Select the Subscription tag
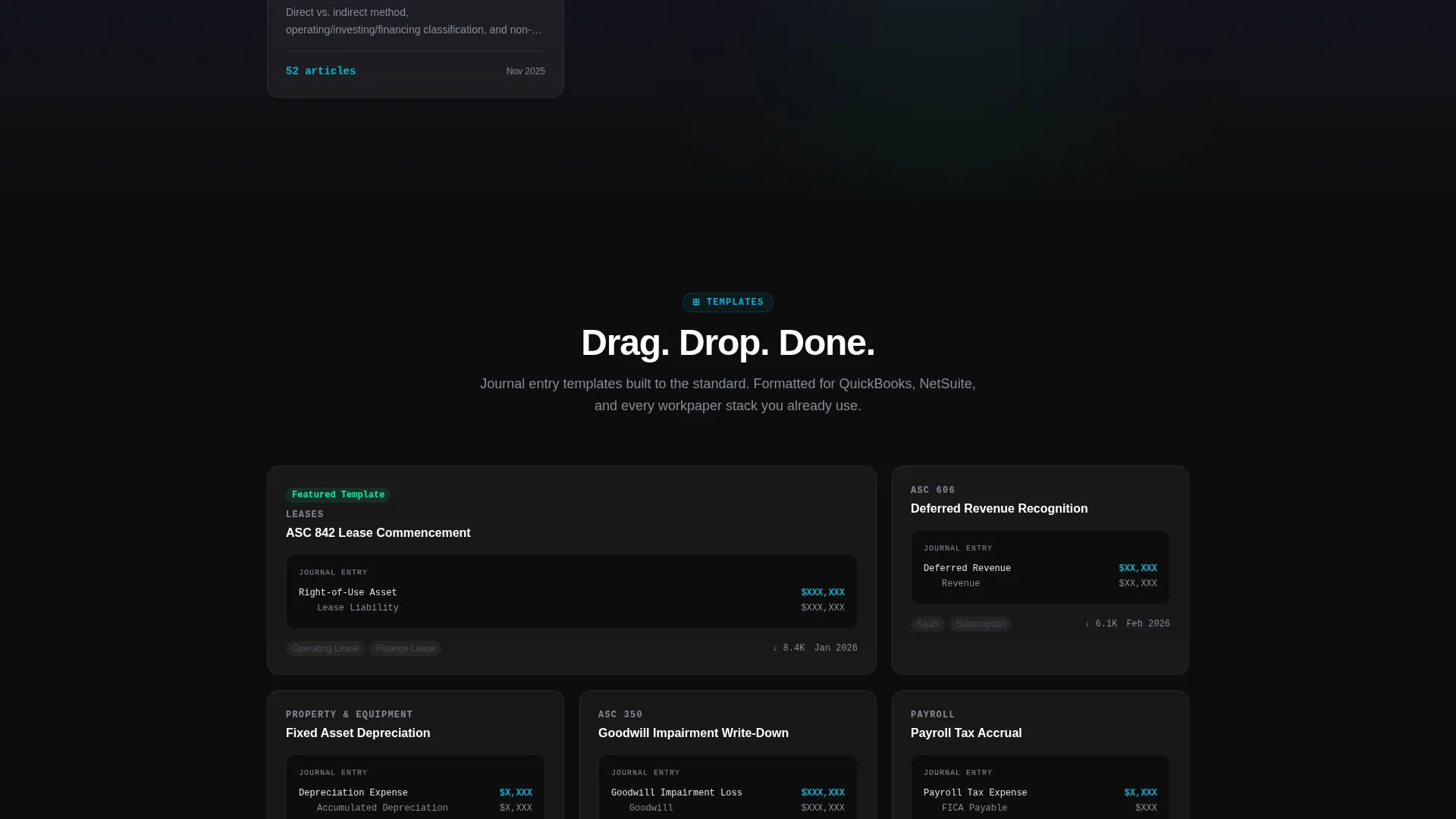Viewport: 1456px width, 819px height. tap(981, 624)
